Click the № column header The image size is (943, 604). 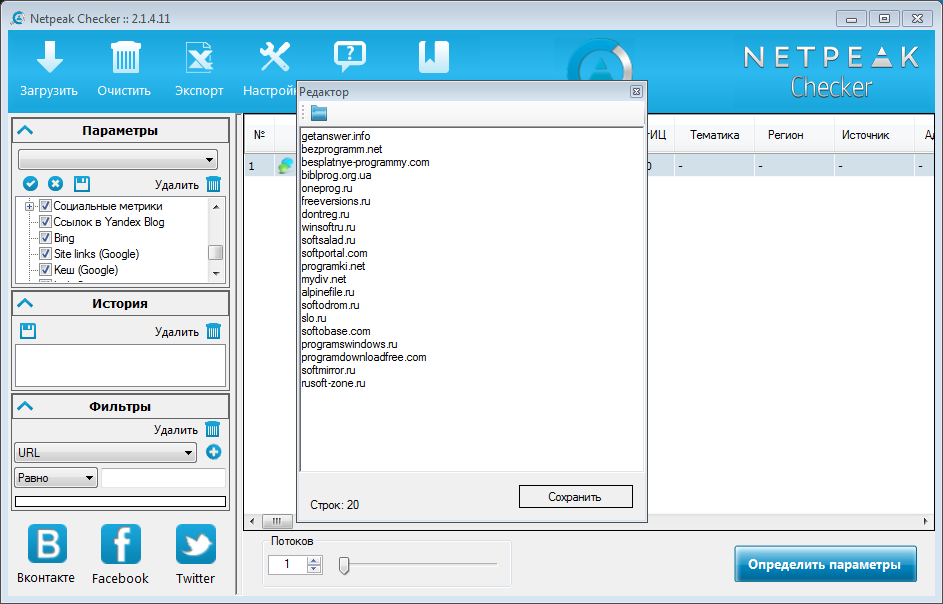pos(260,135)
